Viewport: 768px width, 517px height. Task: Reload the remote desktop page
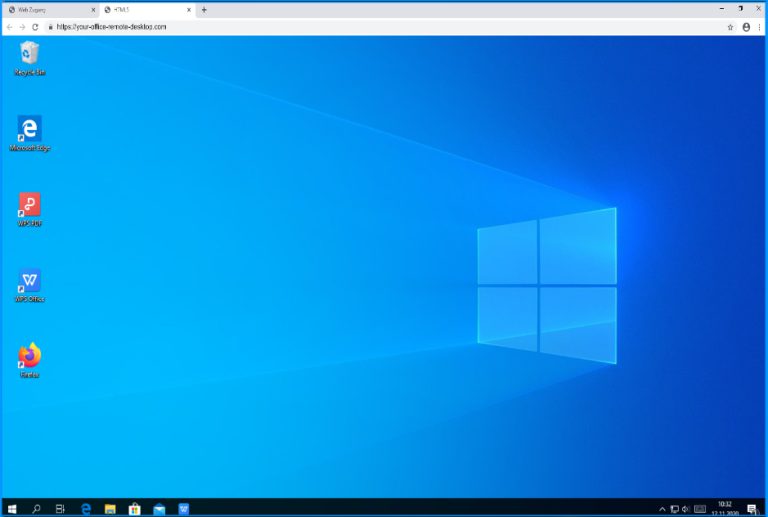35,27
